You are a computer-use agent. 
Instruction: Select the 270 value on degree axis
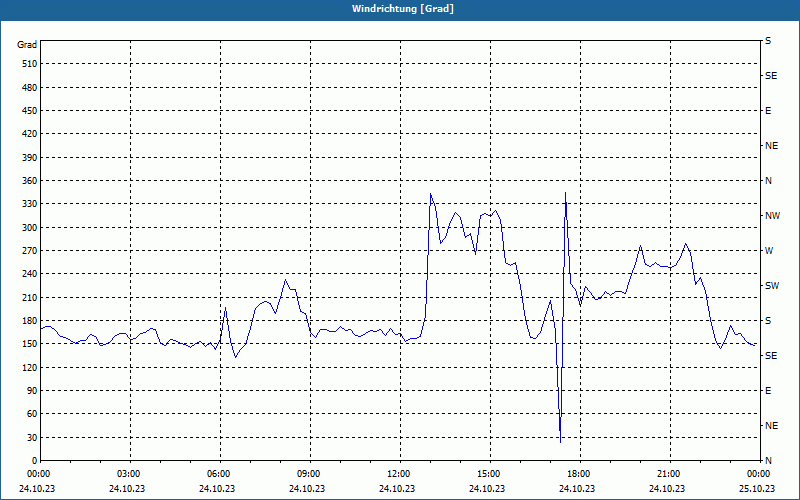(30, 251)
